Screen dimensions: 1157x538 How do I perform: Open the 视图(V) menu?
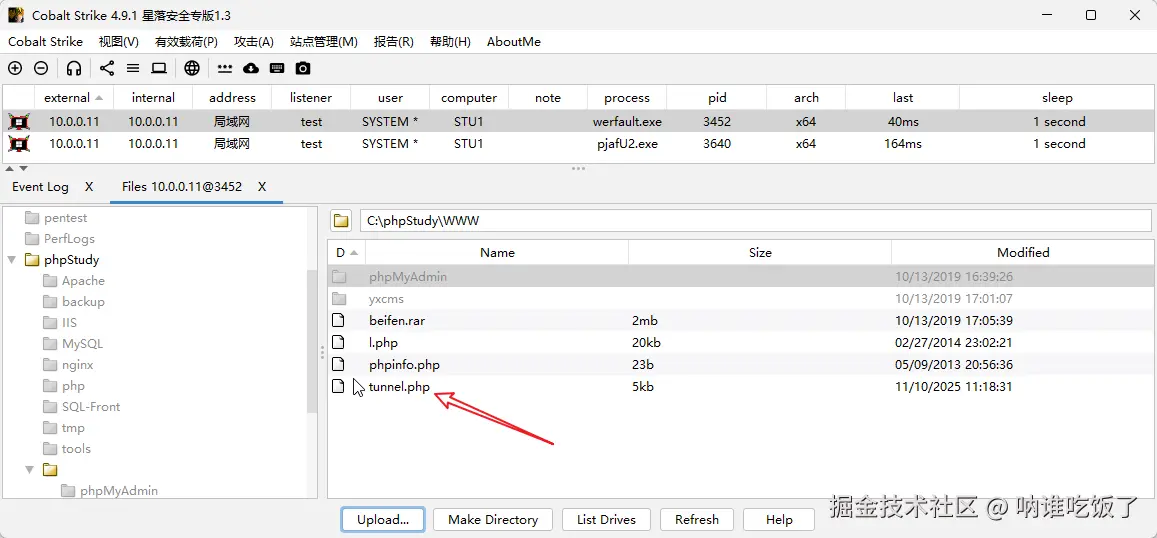[x=119, y=41]
